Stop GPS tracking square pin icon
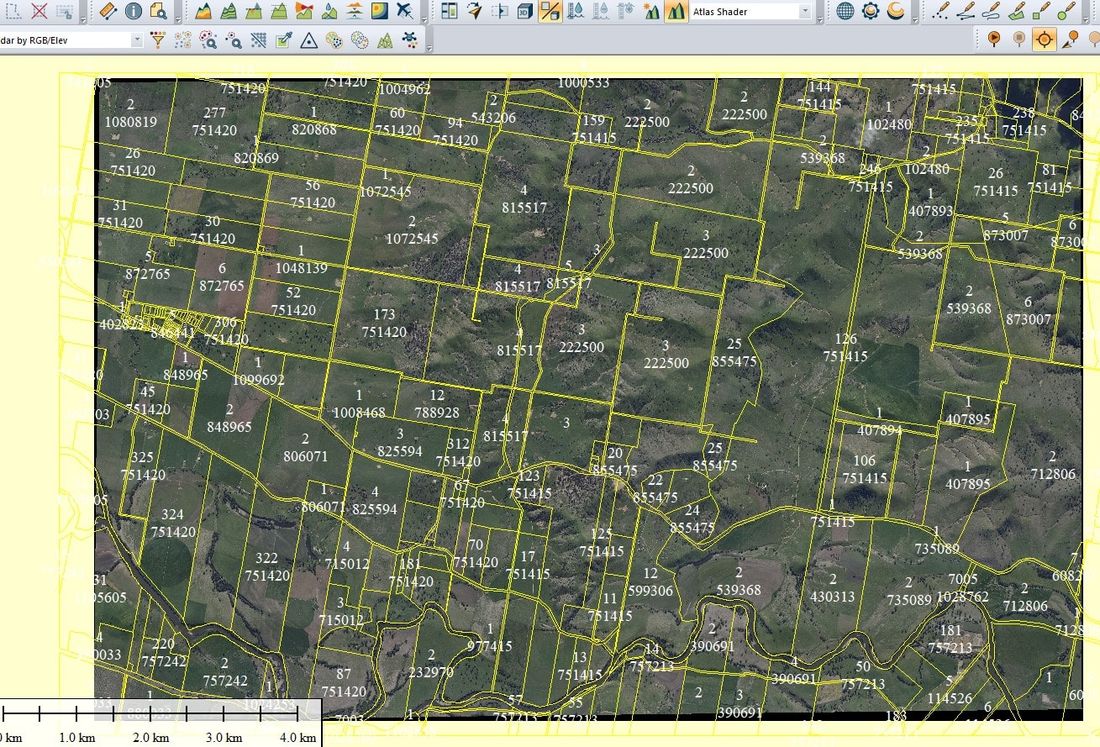The width and height of the screenshot is (1100, 747). pyautogui.click(x=1019, y=39)
